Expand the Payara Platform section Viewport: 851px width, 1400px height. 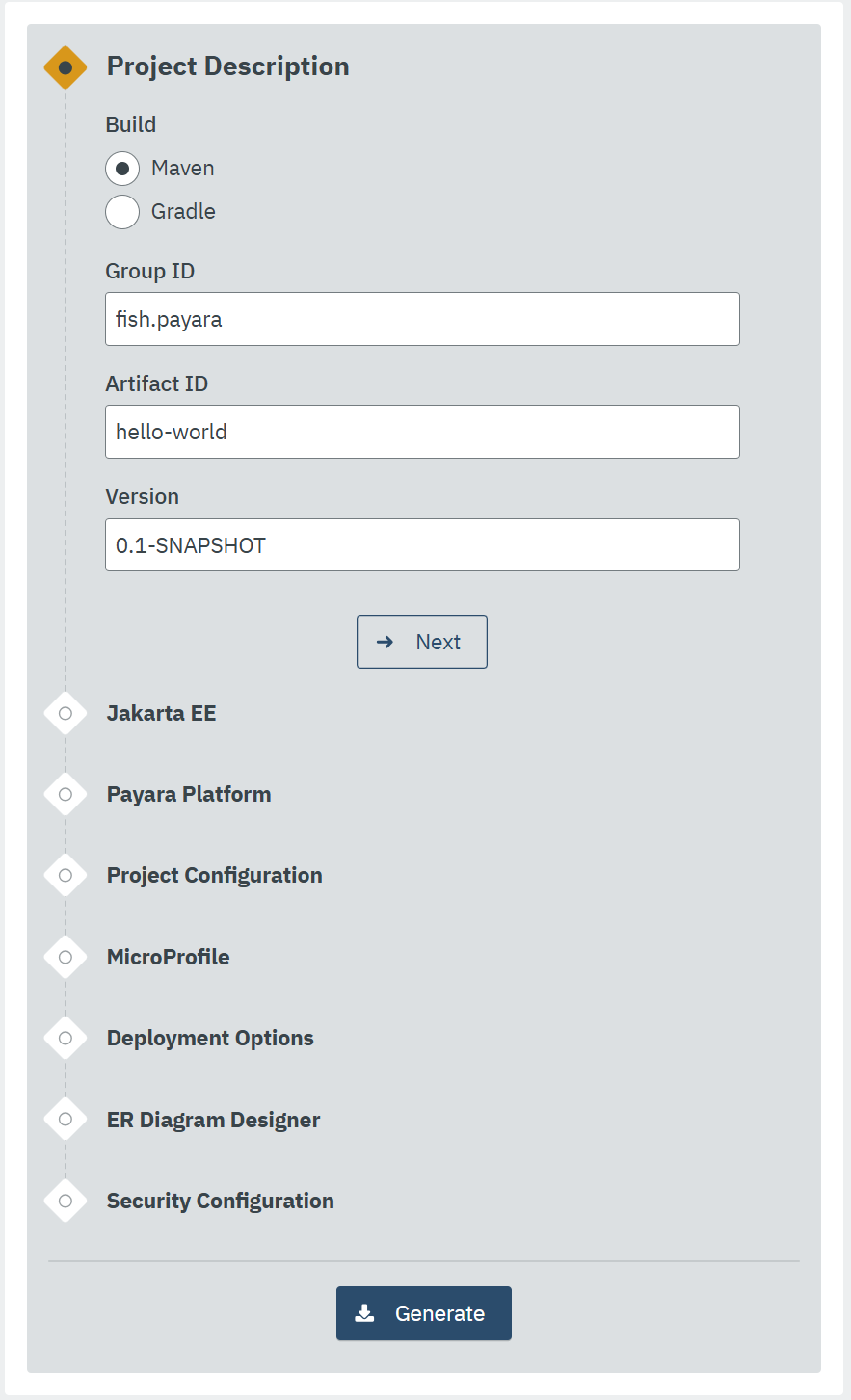[x=189, y=795]
